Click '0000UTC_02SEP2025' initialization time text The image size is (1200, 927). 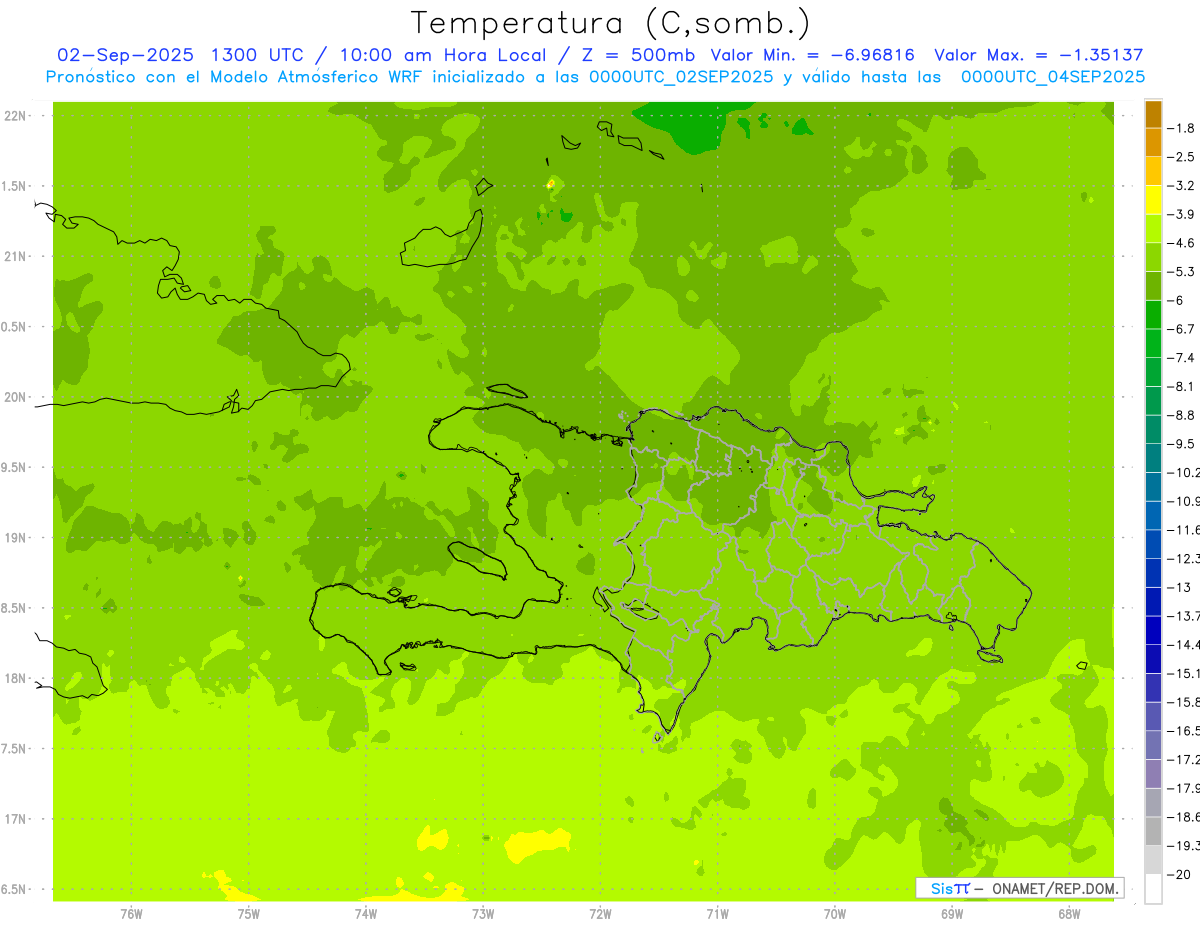[682, 77]
